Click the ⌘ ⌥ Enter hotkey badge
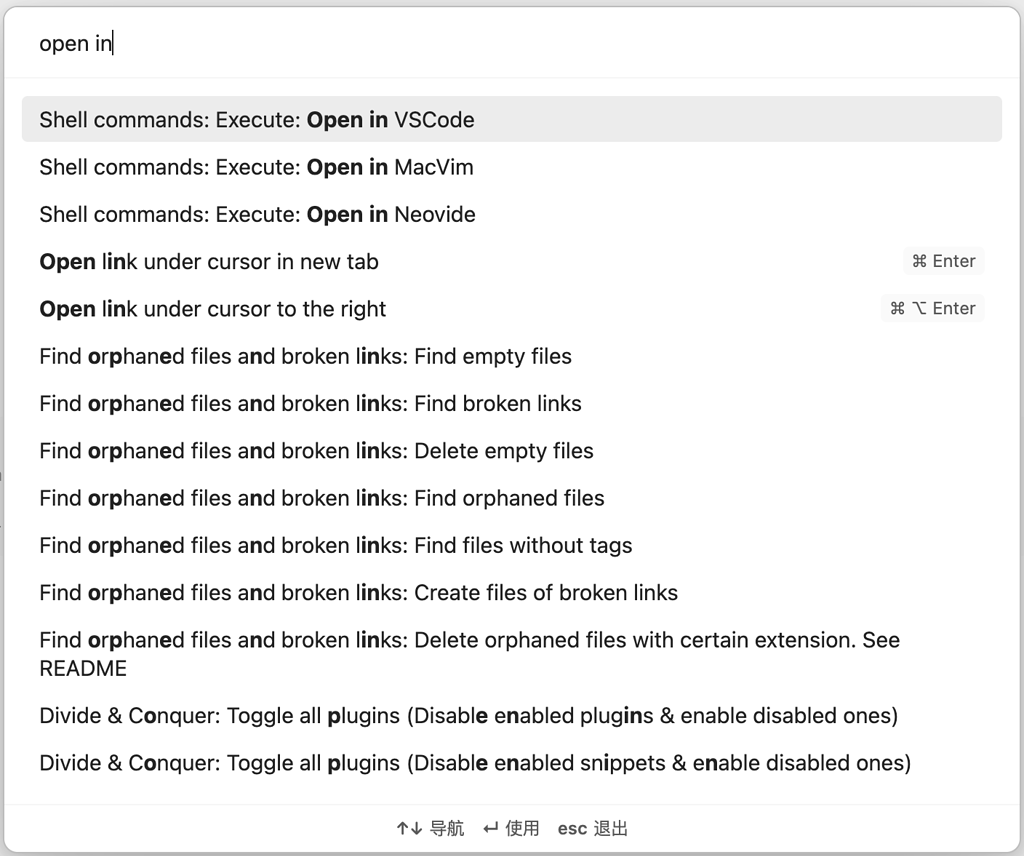Viewport: 1024px width, 856px height. [x=932, y=309]
